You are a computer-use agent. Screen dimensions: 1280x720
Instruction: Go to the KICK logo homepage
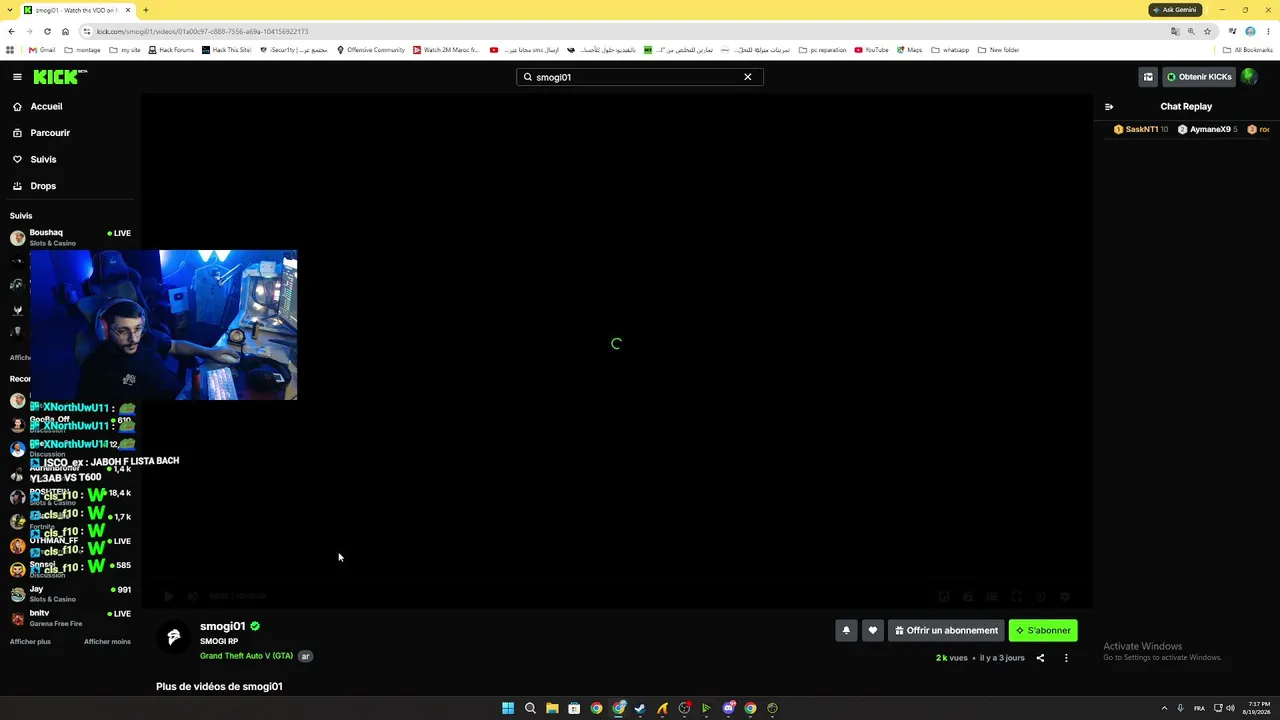(60, 77)
